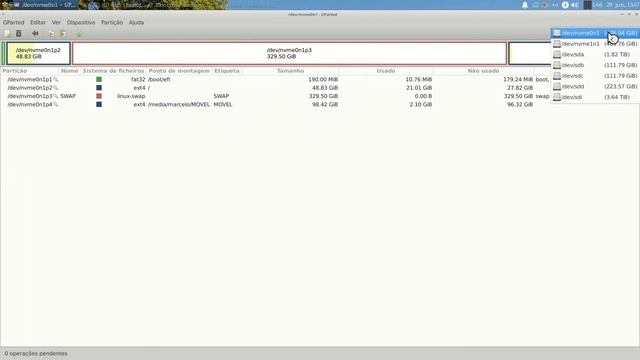The image size is (640, 360).
Task: Click the key icon beside /dev/nvme0n1p2
Action: point(56,88)
